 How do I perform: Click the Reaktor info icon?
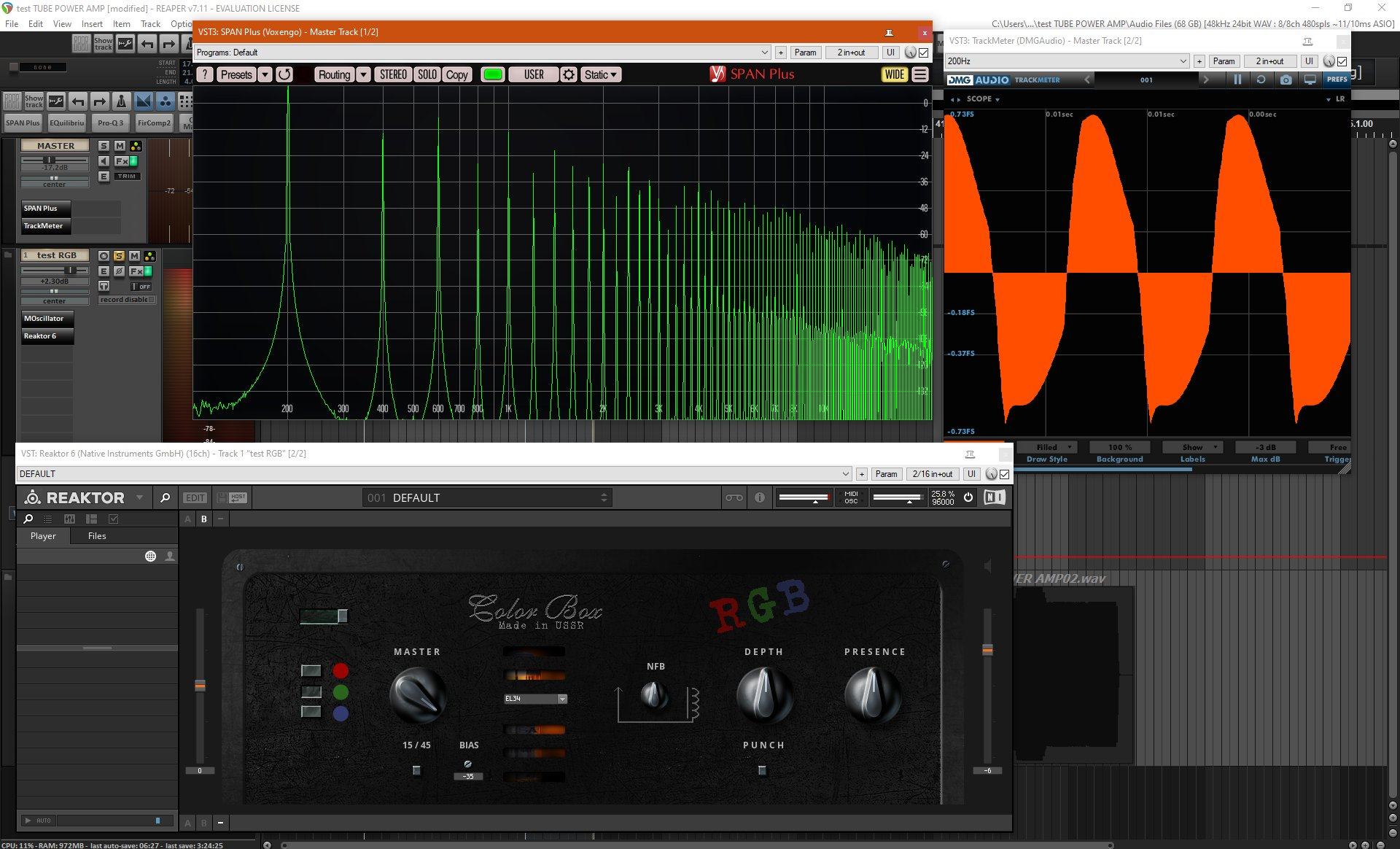pyautogui.click(x=760, y=497)
